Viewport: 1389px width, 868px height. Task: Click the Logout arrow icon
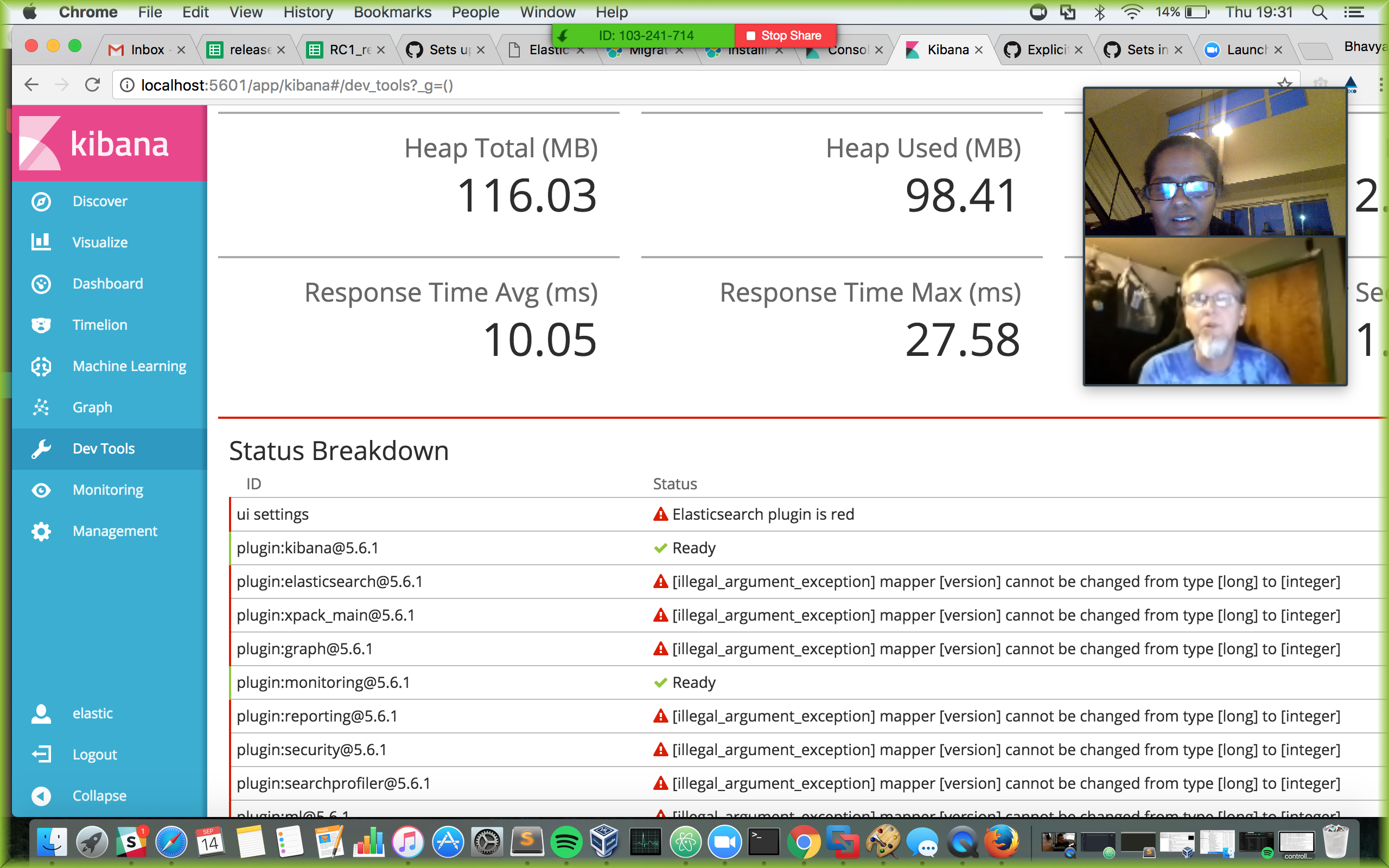(41, 754)
